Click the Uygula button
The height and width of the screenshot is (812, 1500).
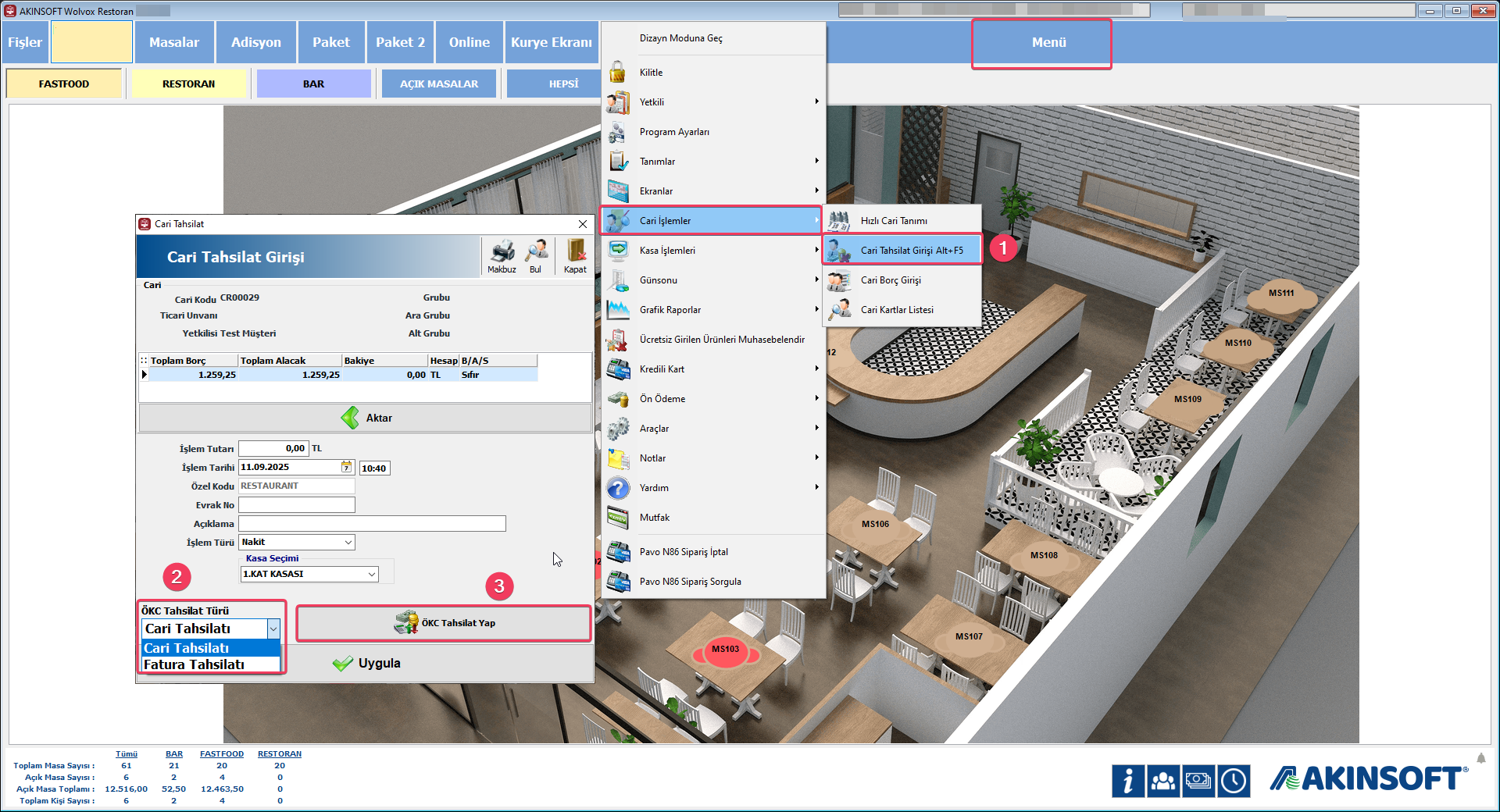click(366, 663)
